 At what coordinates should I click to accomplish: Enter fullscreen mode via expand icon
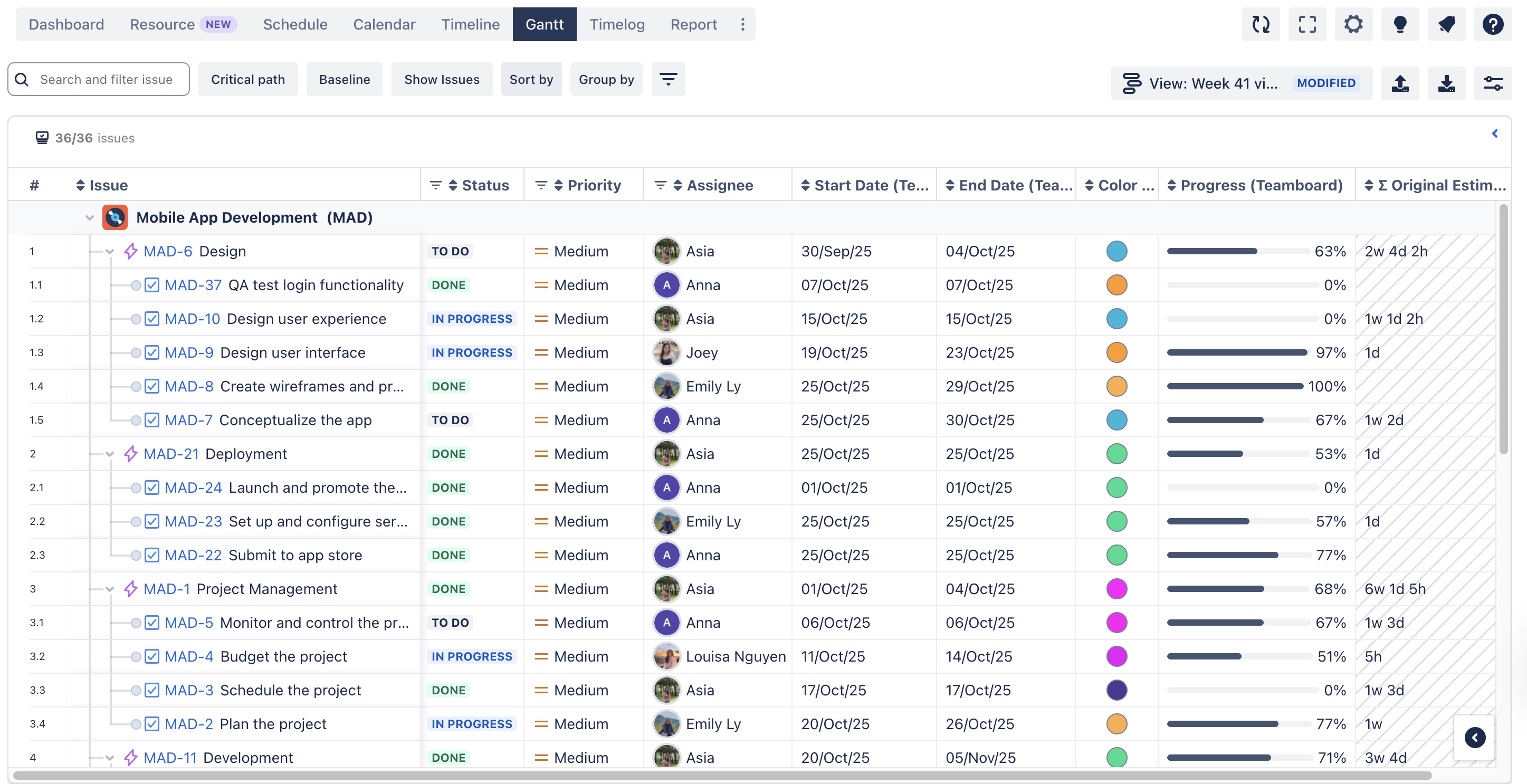(1306, 24)
